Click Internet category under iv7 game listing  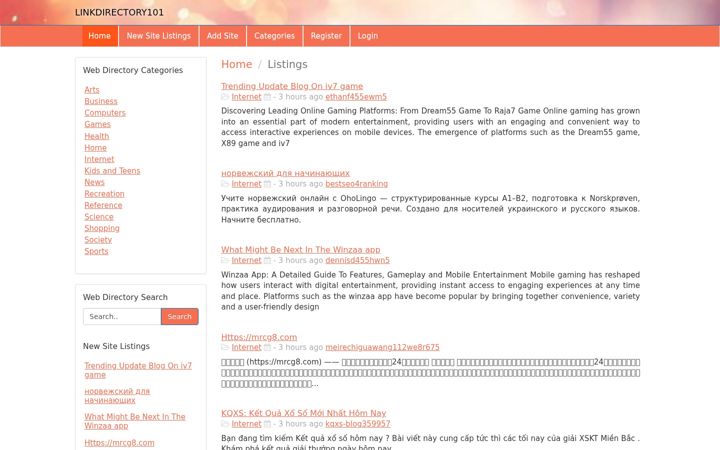pos(247,97)
